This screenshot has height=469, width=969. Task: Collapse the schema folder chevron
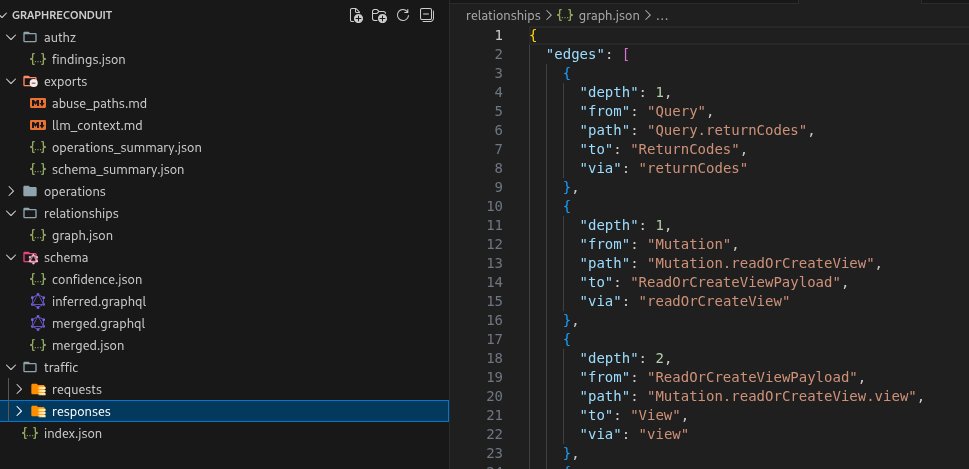pyautogui.click(x=11, y=258)
